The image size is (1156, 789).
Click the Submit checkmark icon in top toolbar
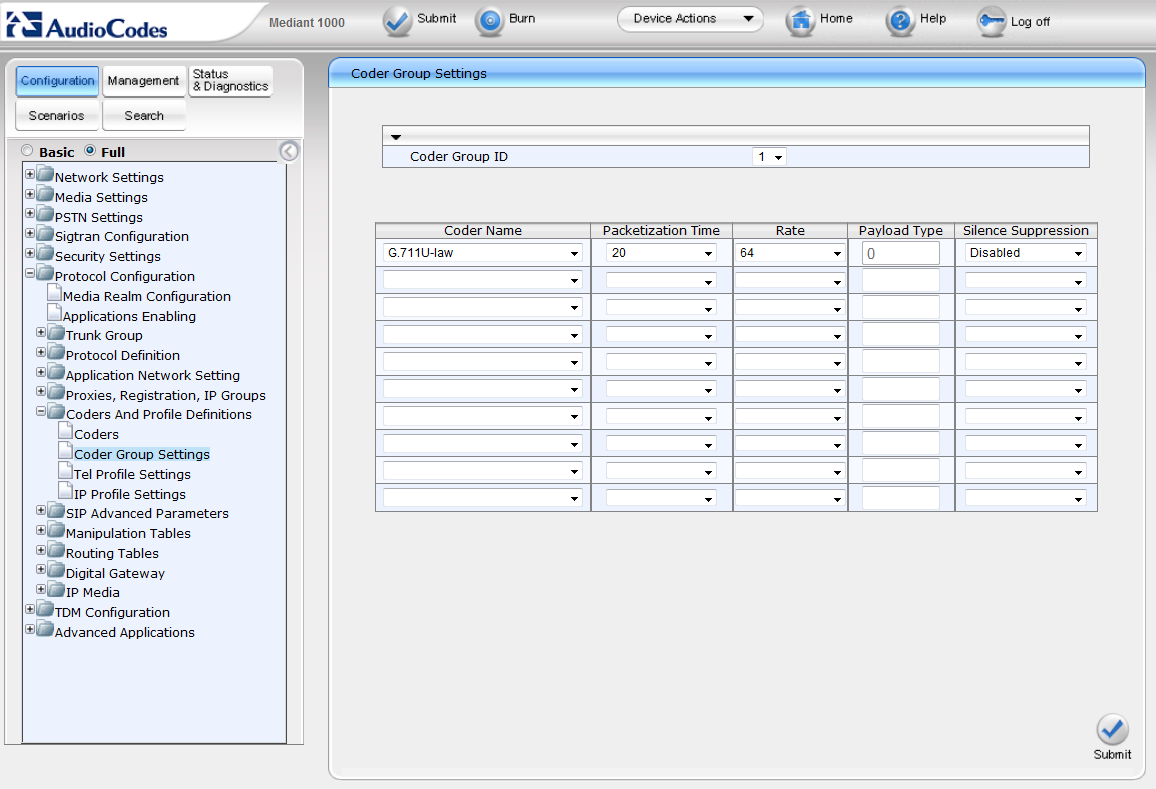coord(397,21)
